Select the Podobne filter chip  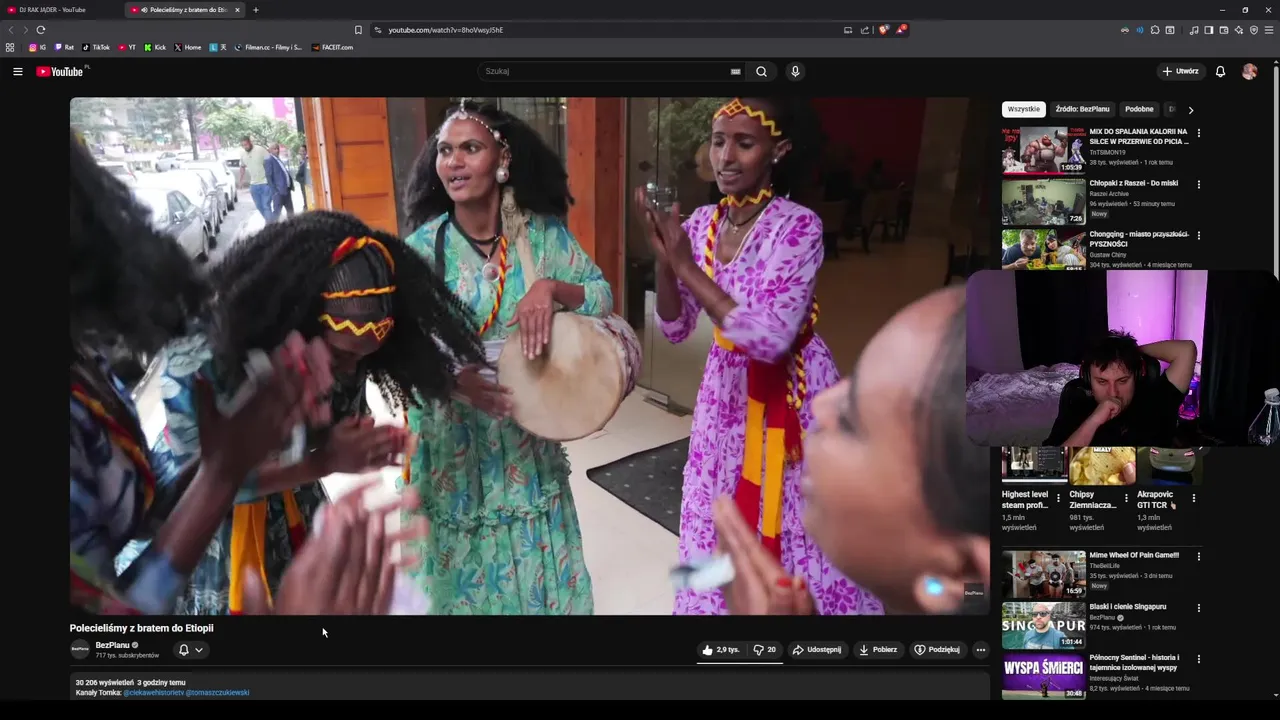pyautogui.click(x=1139, y=109)
